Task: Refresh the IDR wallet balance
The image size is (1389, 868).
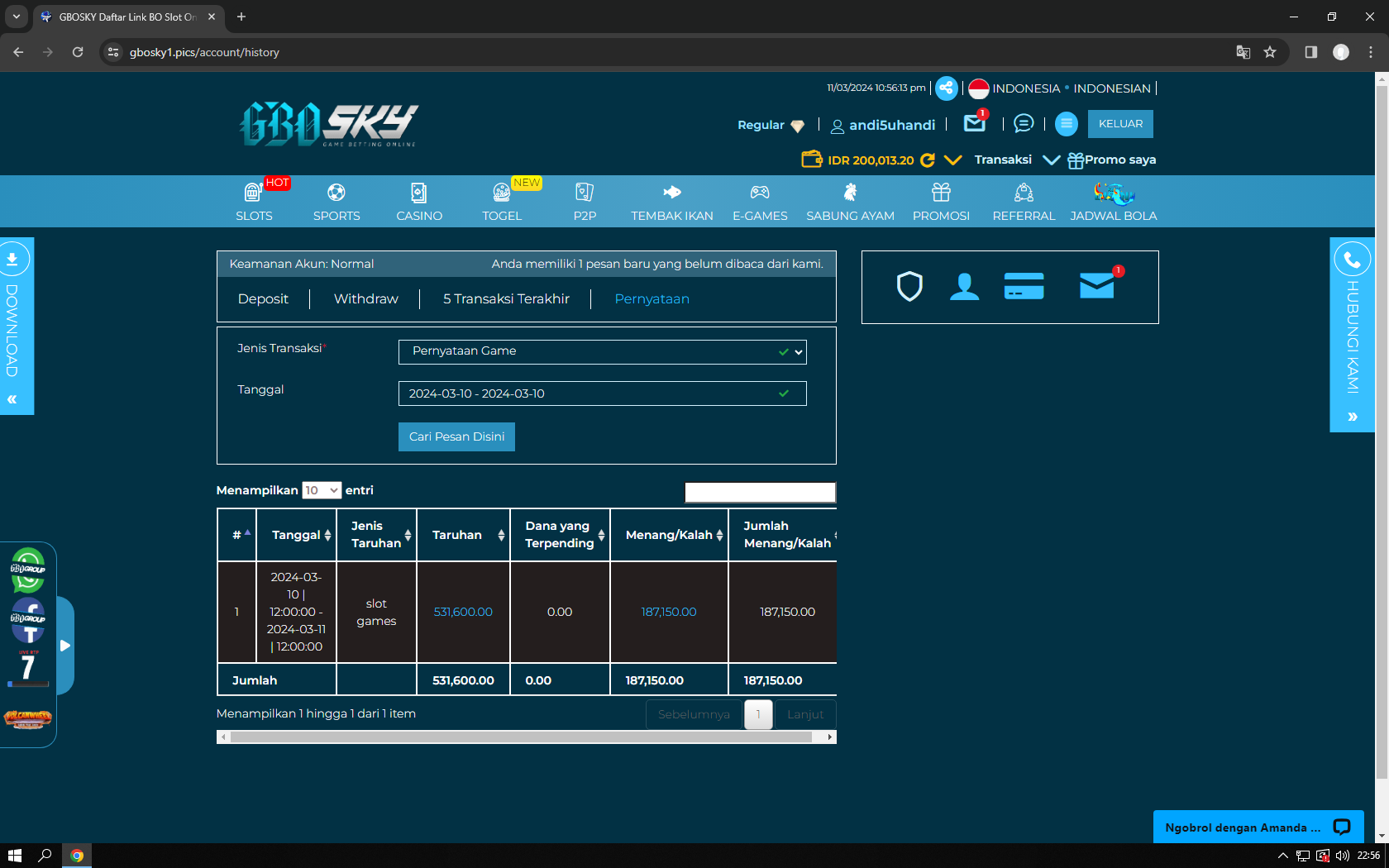Action: click(x=928, y=160)
